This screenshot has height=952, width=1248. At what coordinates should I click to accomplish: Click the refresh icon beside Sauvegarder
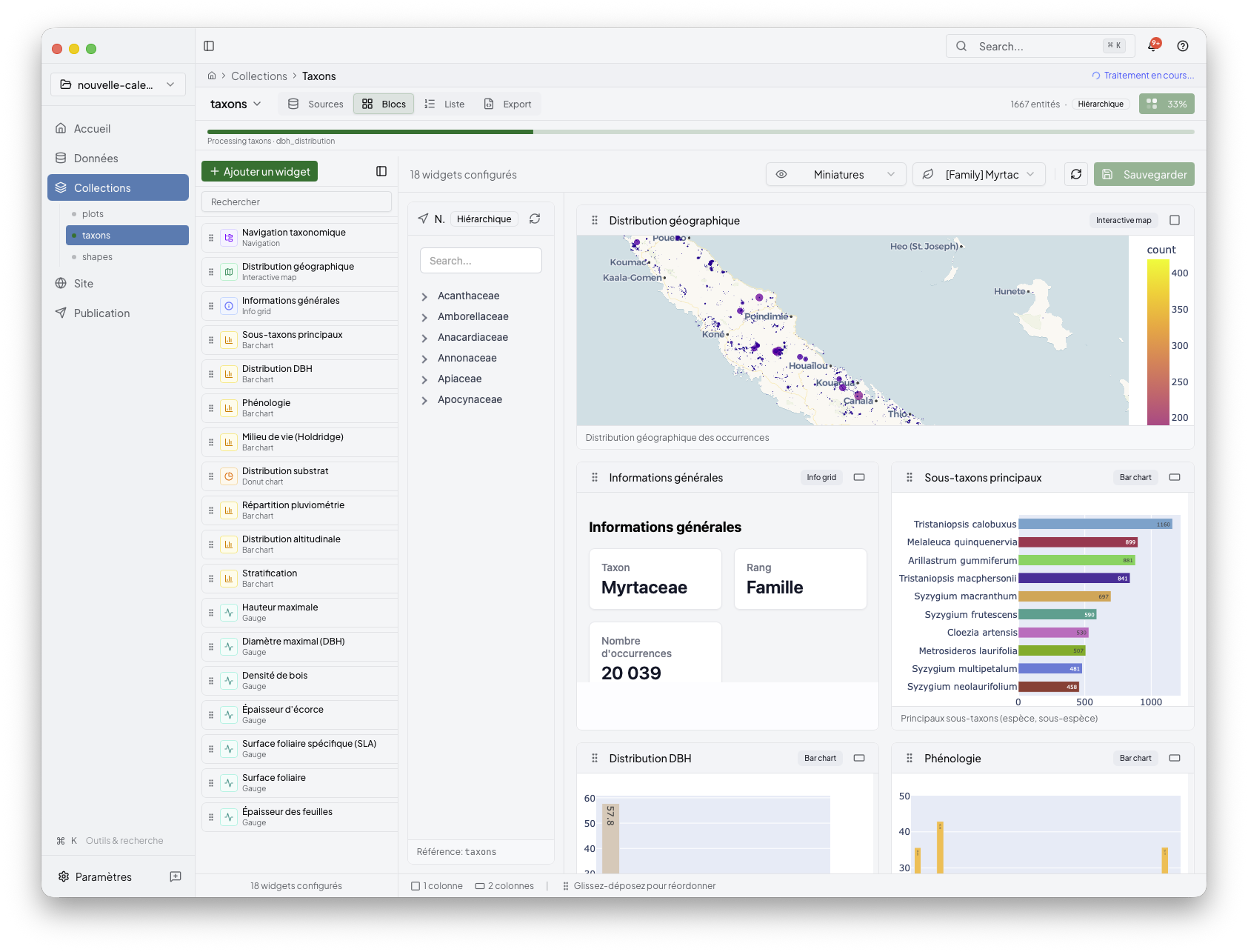(1076, 174)
